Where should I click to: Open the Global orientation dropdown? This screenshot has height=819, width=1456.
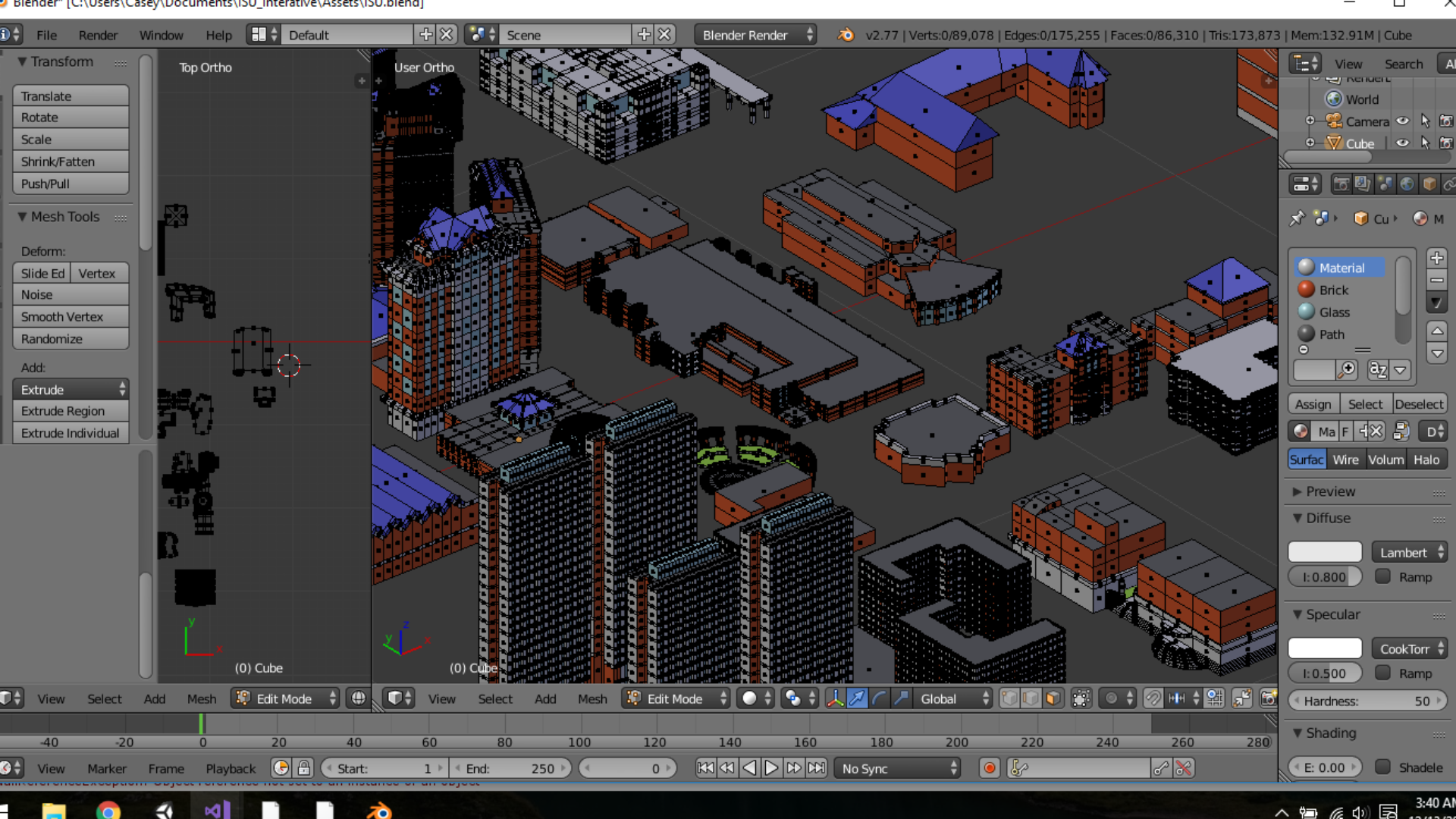[953, 698]
